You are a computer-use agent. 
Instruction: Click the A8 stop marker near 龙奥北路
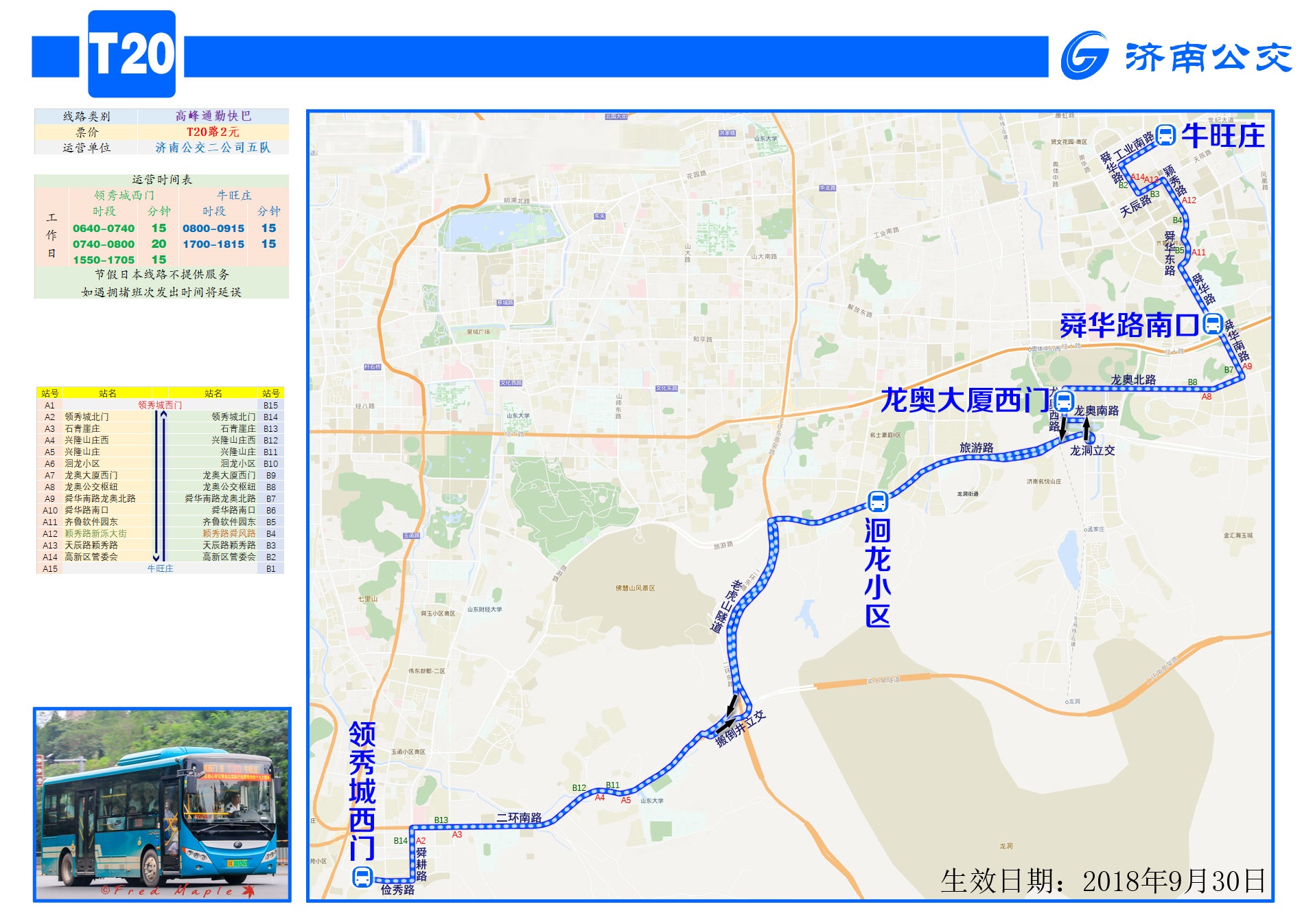pos(1207,397)
